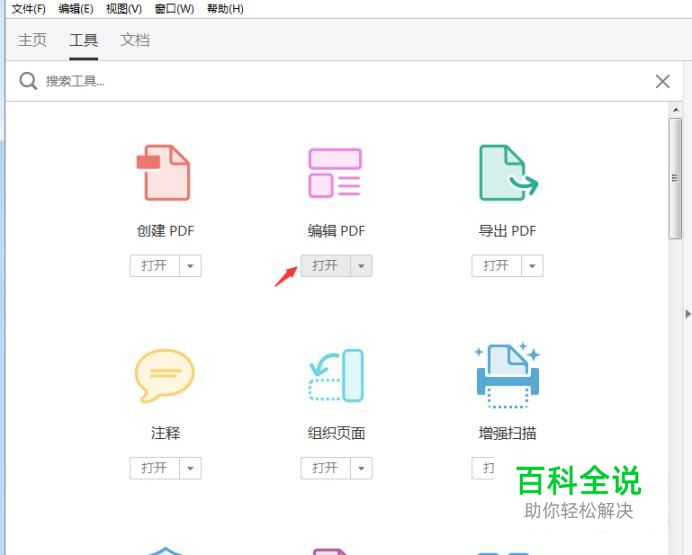The width and height of the screenshot is (692, 555).
Task: Expand dropdown arrow next to 创建 PDF 打开
Action: click(x=190, y=266)
